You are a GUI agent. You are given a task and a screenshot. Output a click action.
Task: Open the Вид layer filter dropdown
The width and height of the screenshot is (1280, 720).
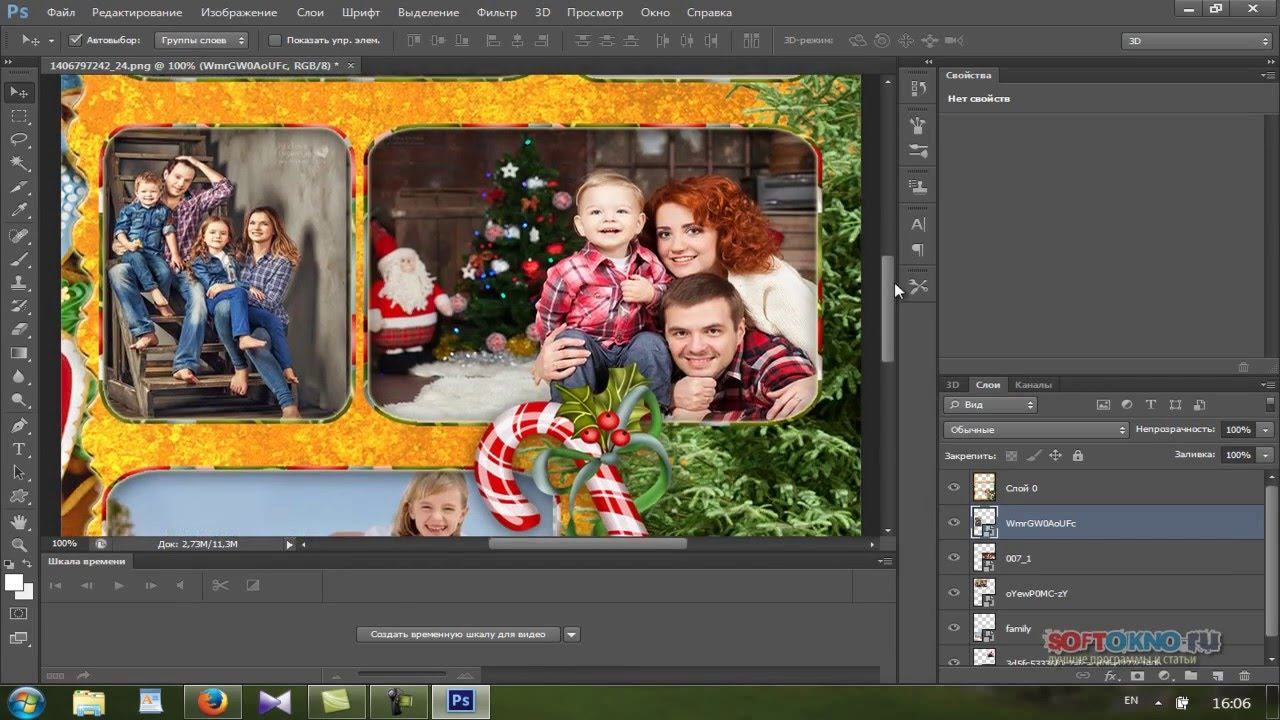pos(990,405)
